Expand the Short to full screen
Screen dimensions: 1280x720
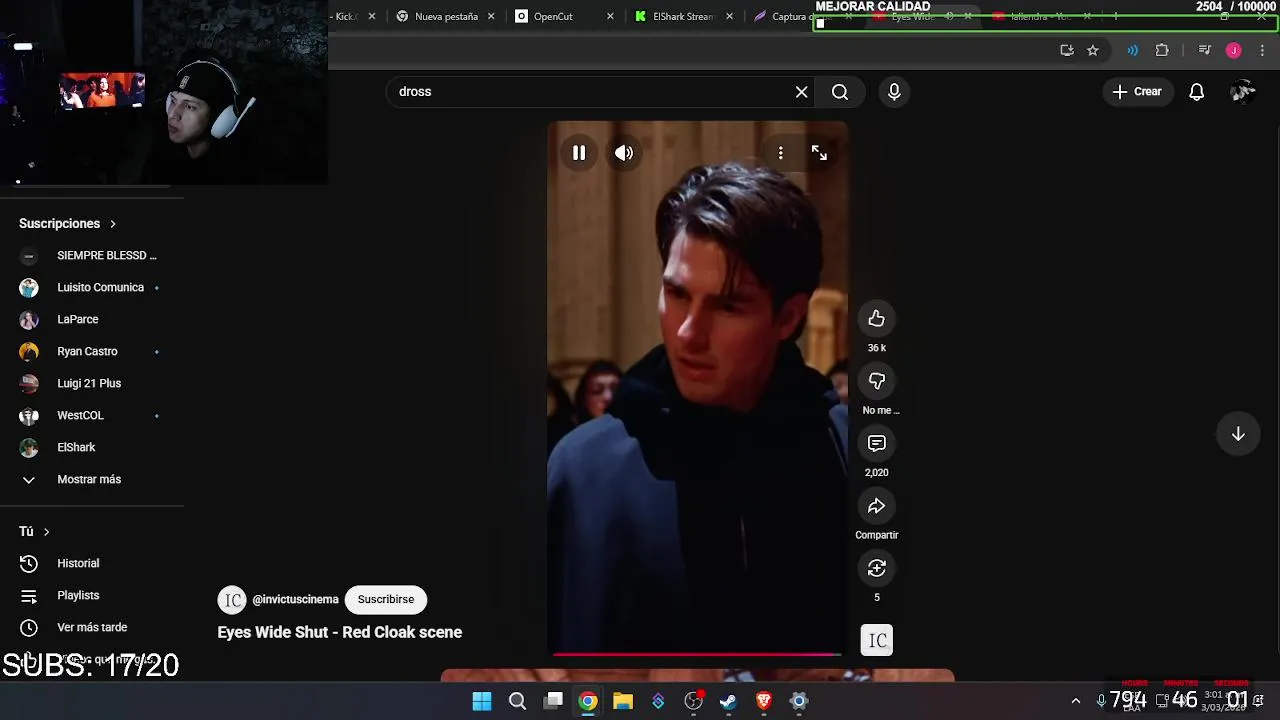click(819, 153)
